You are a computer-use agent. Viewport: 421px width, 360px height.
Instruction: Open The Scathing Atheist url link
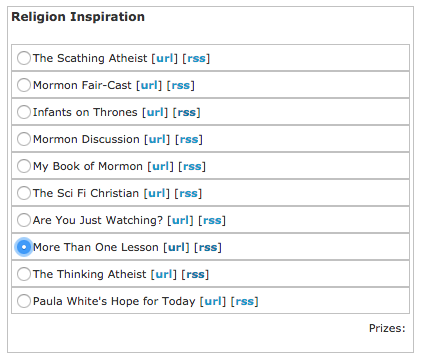pyautogui.click(x=165, y=58)
